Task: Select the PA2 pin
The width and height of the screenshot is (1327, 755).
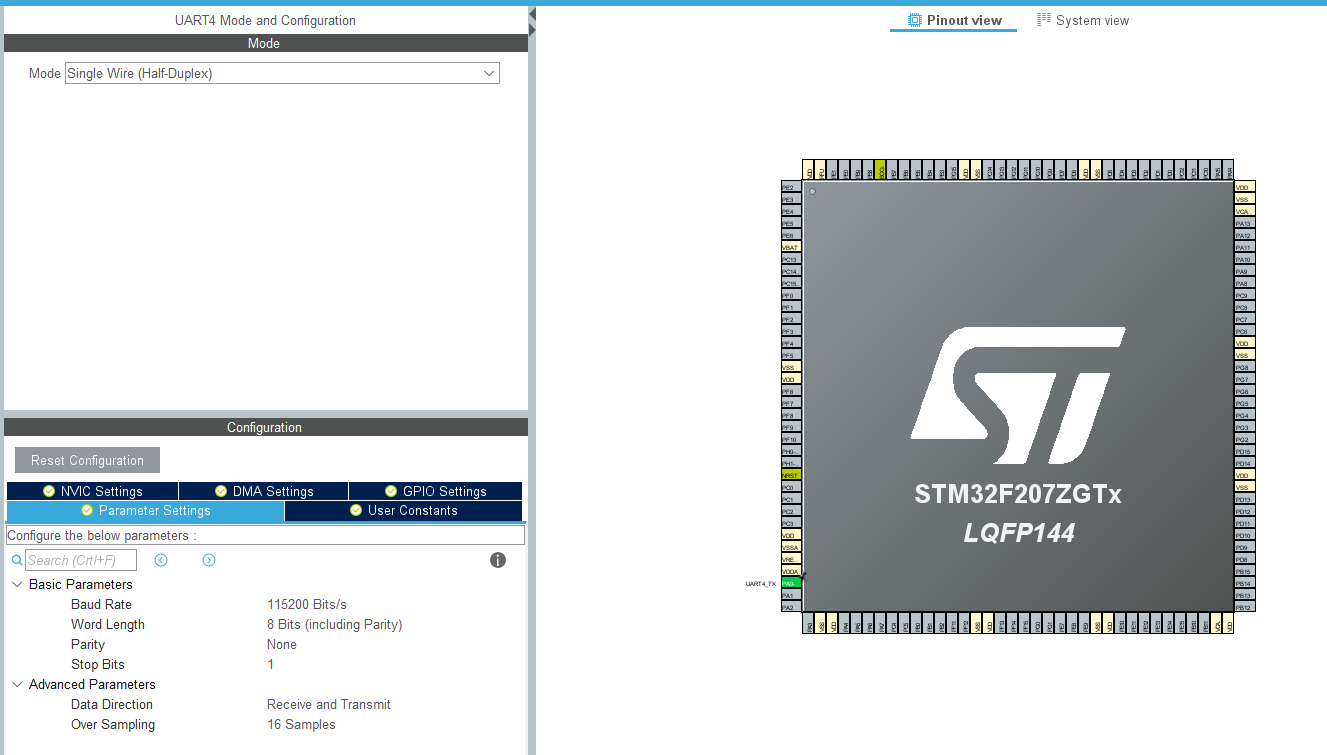Action: tap(791, 607)
